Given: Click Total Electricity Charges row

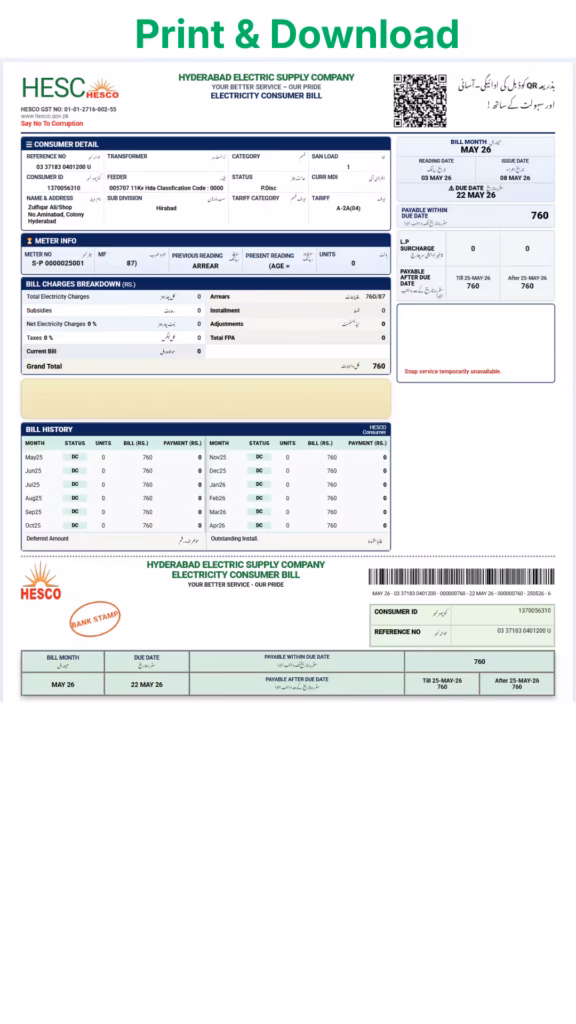Looking at the screenshot, I should [x=114, y=296].
